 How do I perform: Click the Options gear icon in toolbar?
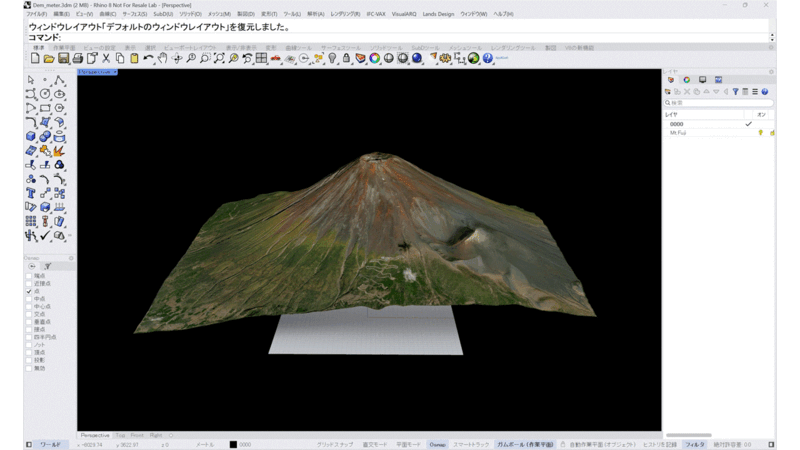(445, 59)
